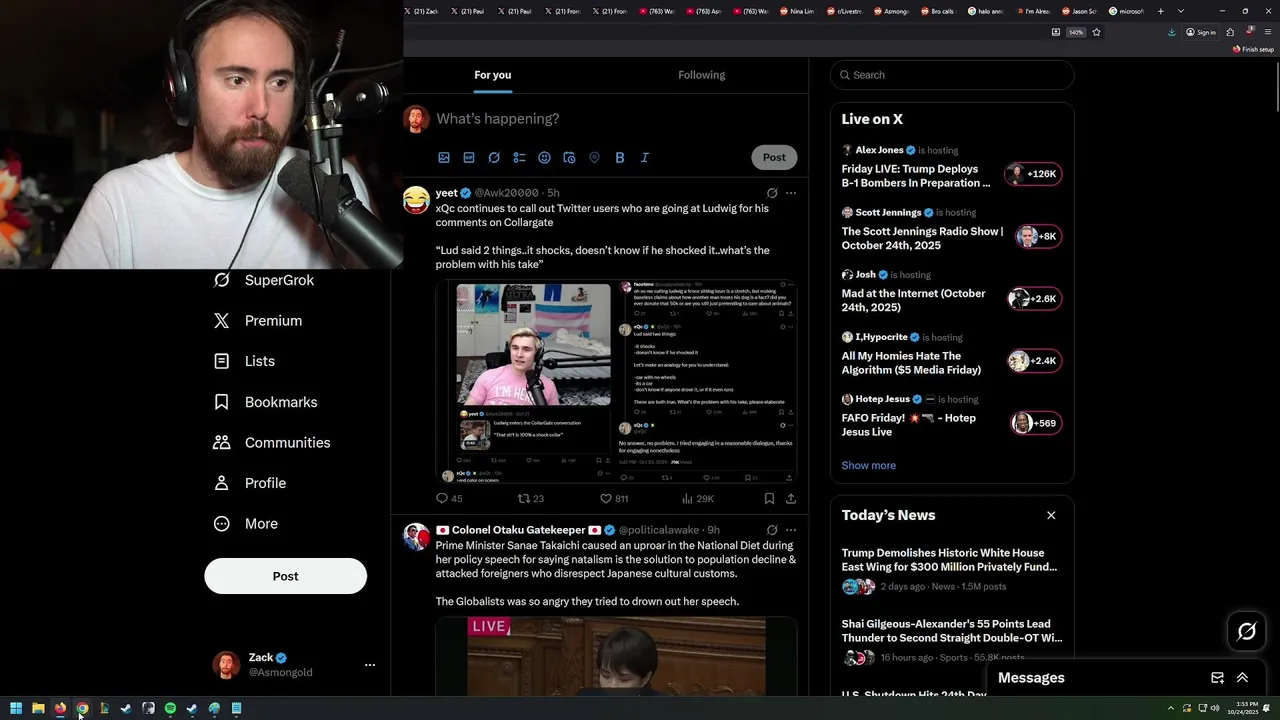The width and height of the screenshot is (1280, 720).
Task: Open Communities in the sidebar
Action: click(x=273, y=442)
